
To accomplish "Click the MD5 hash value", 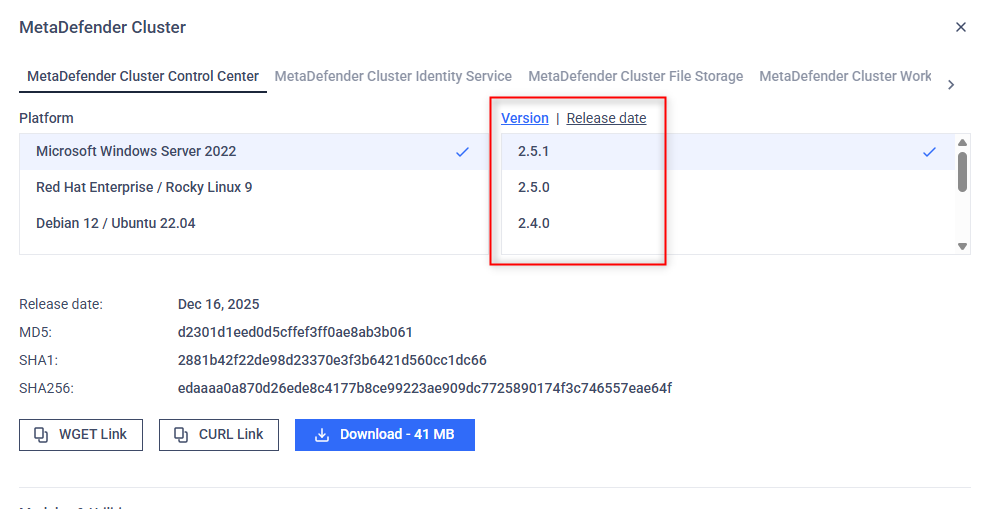I will [x=295, y=332].
